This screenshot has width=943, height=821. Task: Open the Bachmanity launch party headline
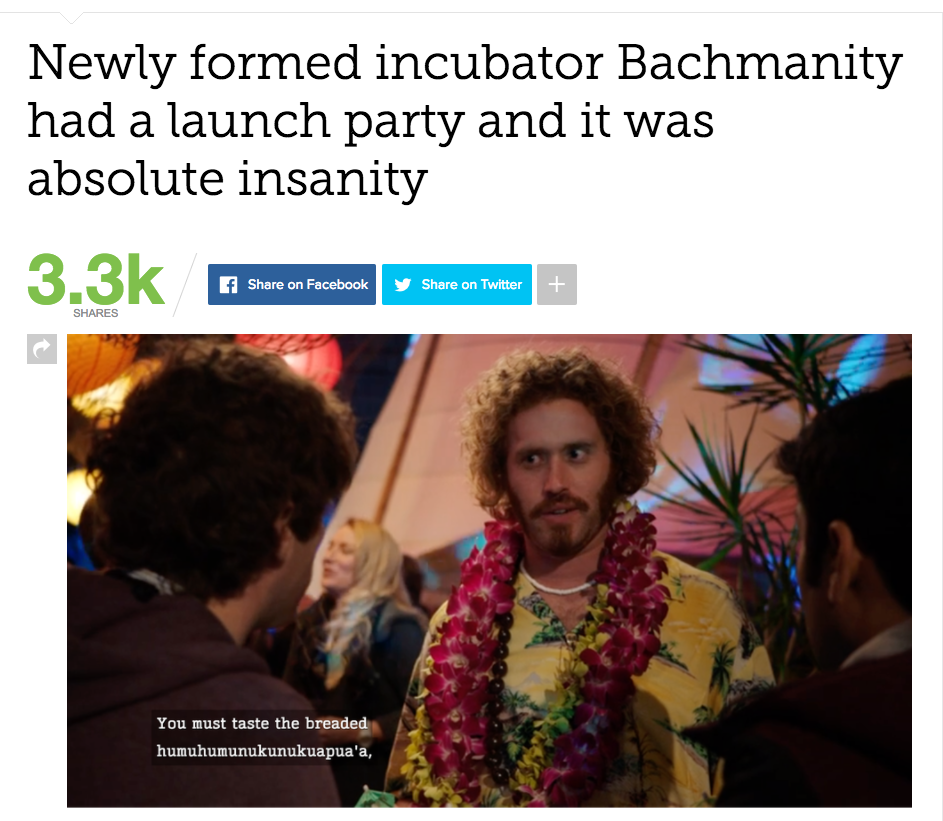465,120
